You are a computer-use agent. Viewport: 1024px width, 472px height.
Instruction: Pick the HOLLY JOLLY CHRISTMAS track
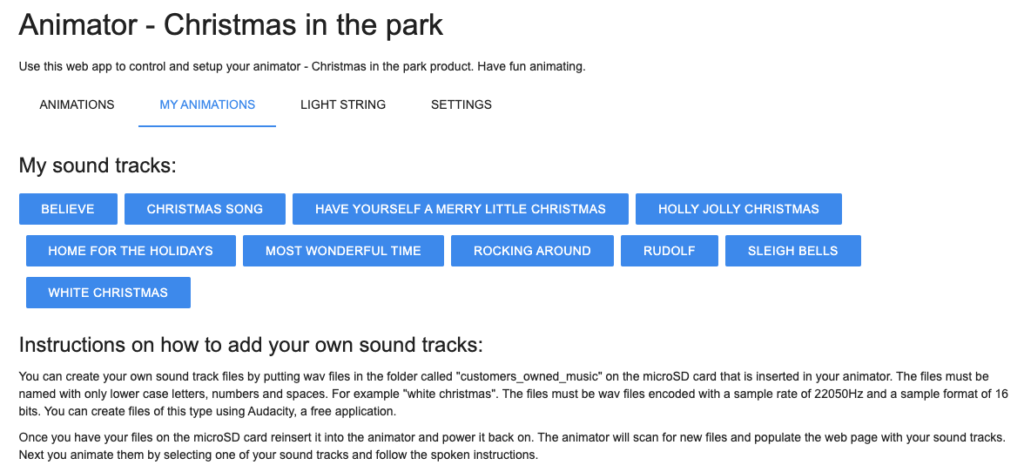click(739, 209)
